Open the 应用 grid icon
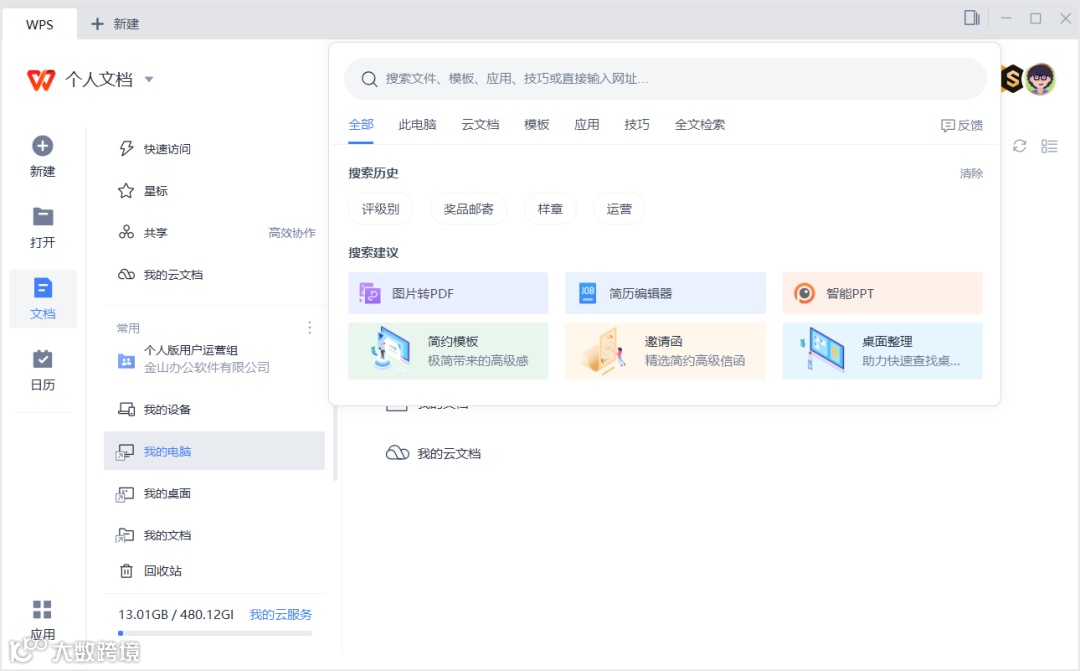Image resolution: width=1080 pixels, height=671 pixels. pyautogui.click(x=42, y=610)
